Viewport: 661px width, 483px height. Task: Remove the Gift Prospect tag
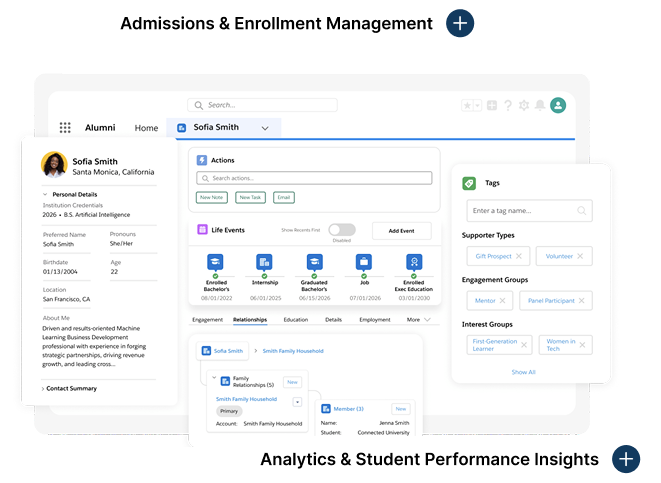519,256
